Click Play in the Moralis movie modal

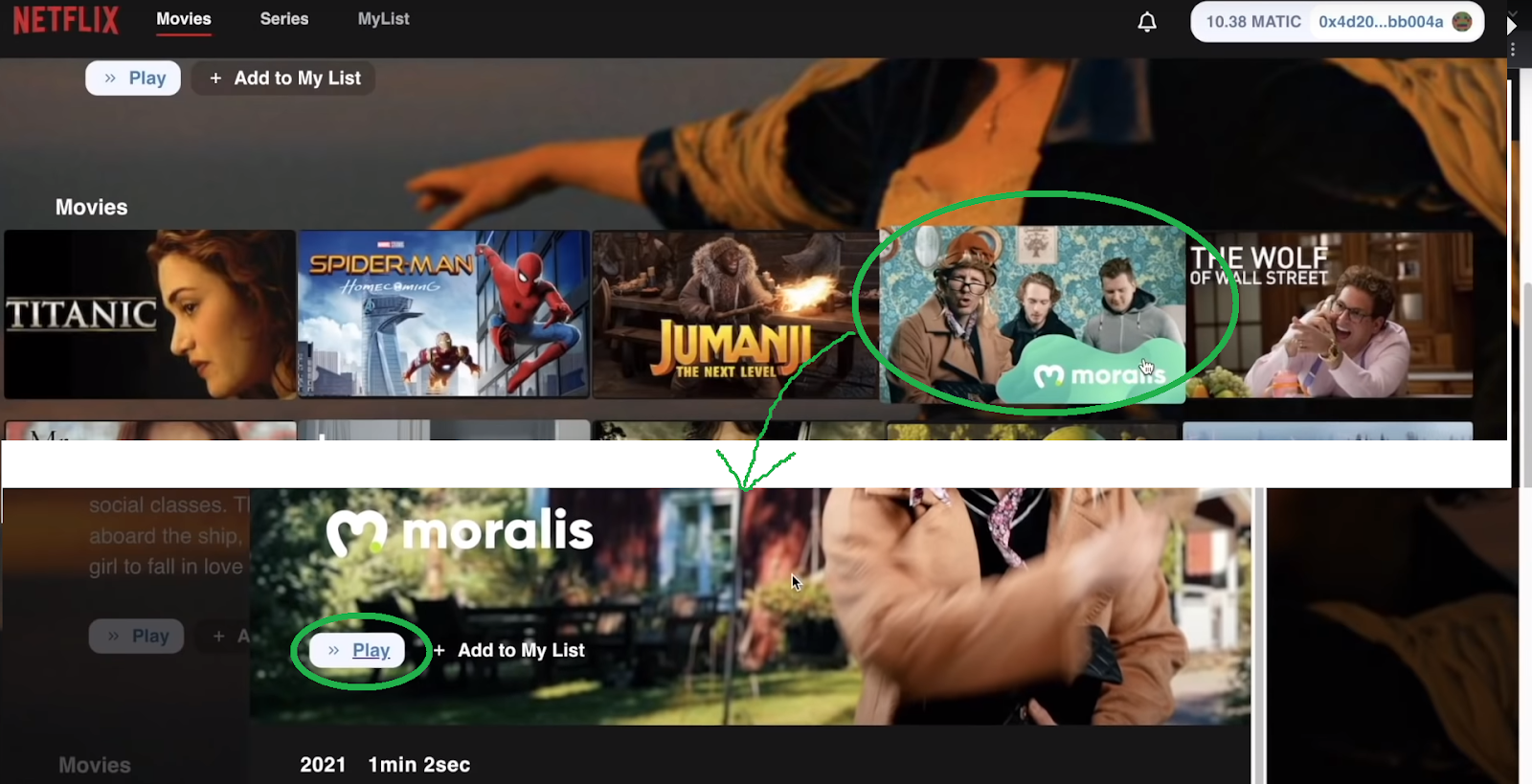[x=357, y=650]
